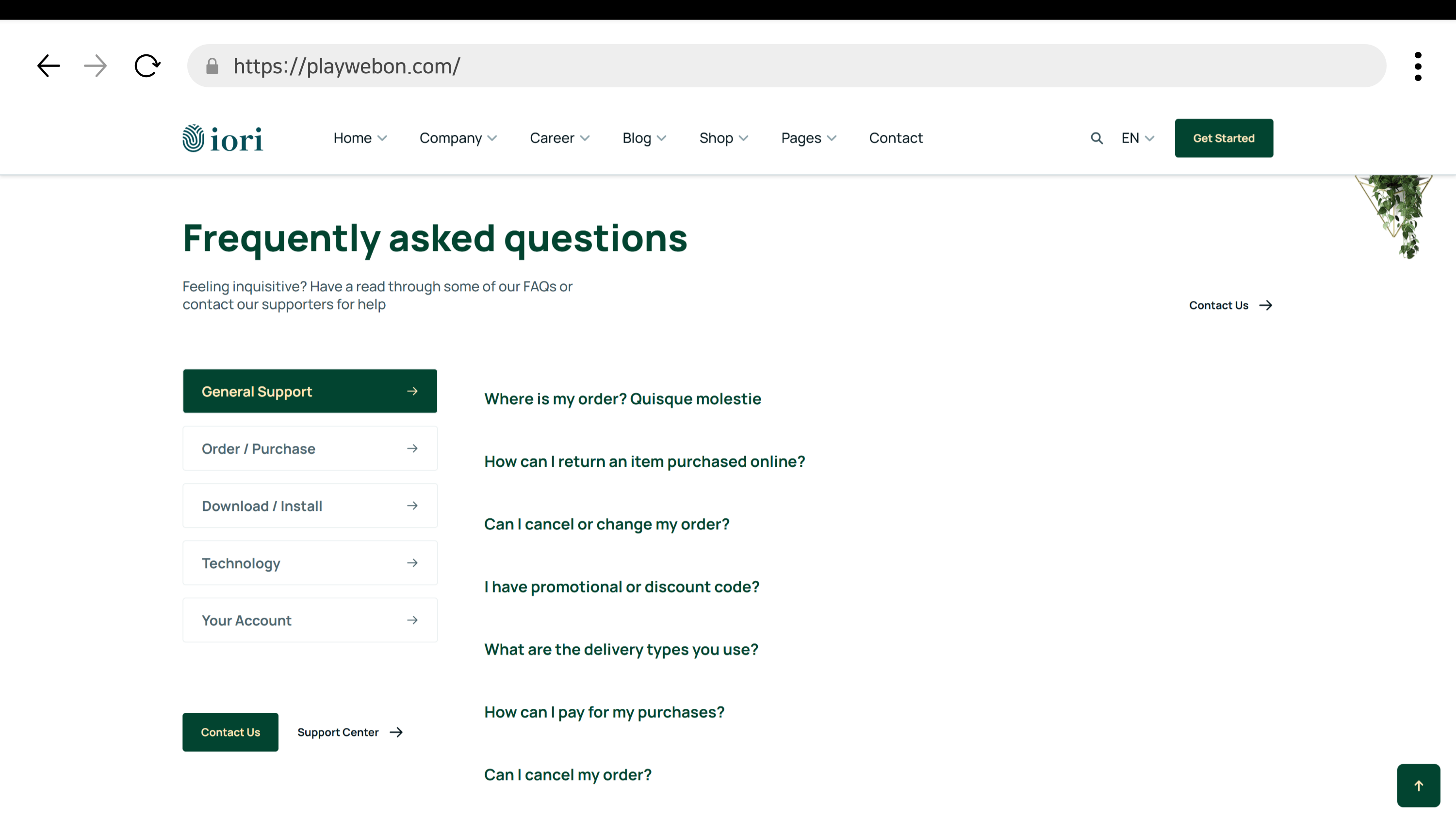Click the padlock icon in address bar
The height and width of the screenshot is (819, 1456).
pyautogui.click(x=212, y=66)
